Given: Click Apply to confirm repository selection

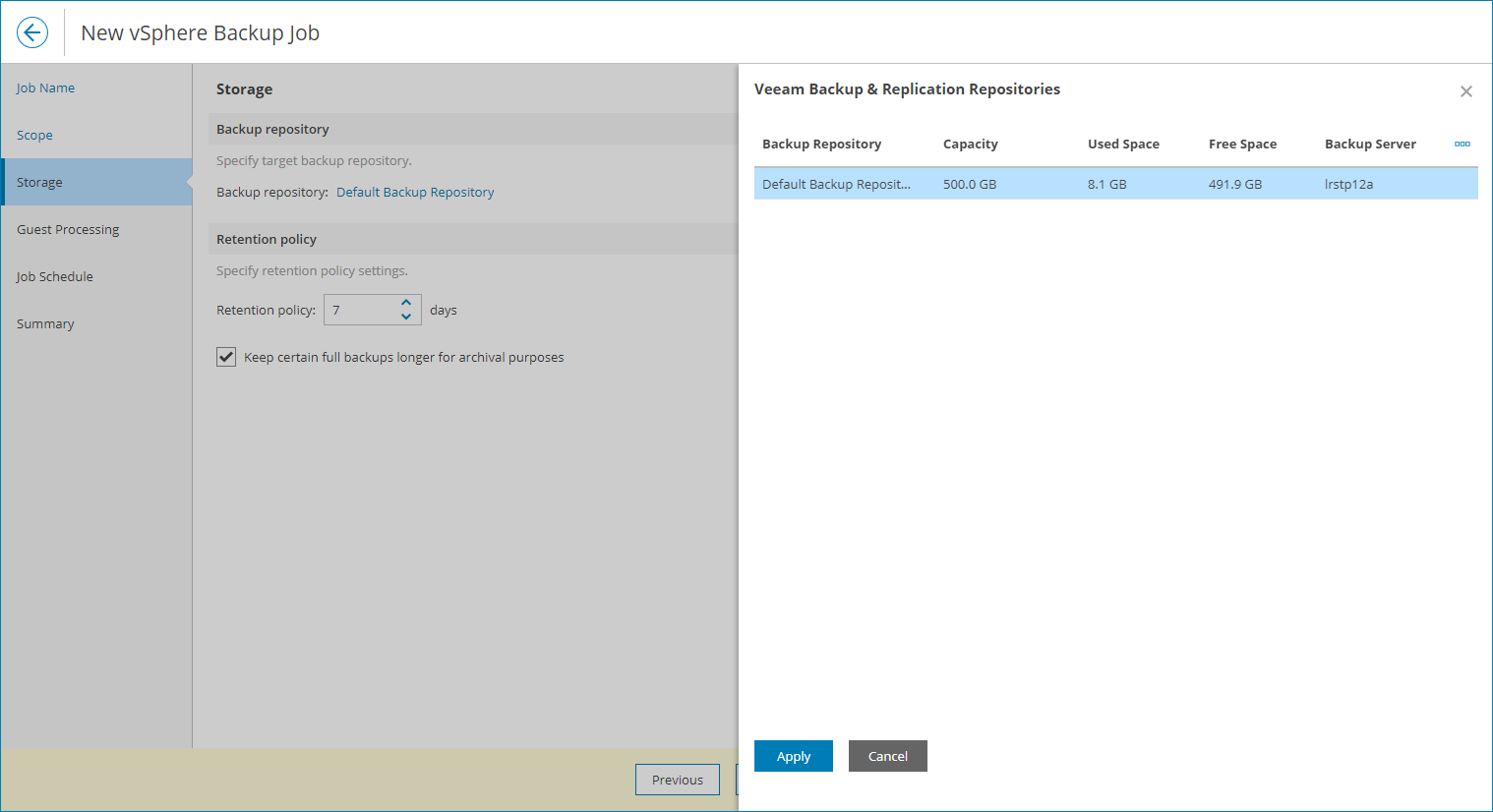Looking at the screenshot, I should (x=794, y=756).
